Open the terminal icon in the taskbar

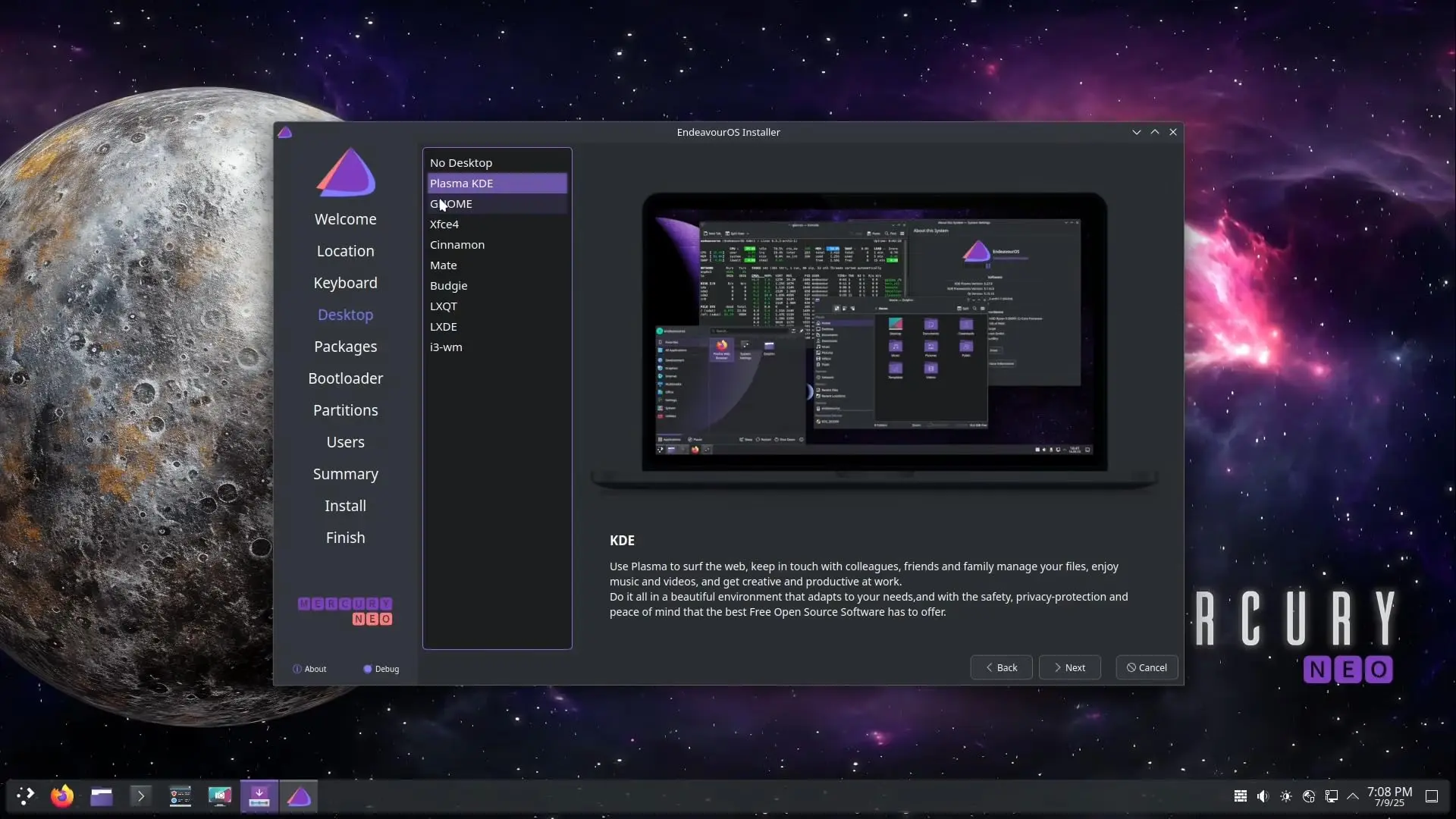click(x=140, y=796)
